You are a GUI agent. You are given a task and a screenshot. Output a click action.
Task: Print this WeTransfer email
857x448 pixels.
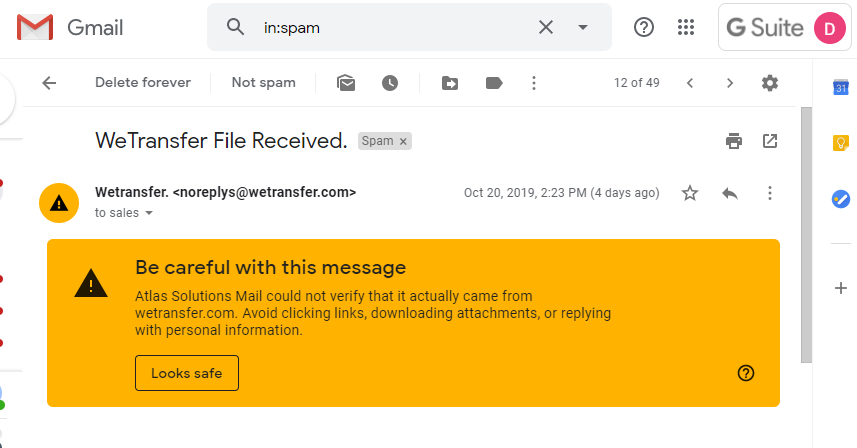coord(734,141)
